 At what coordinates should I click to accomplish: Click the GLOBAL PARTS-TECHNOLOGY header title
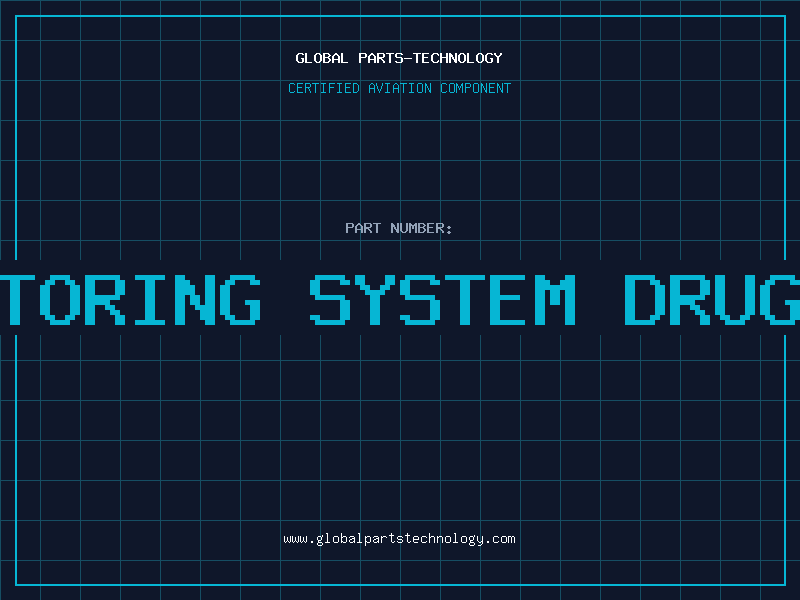pyautogui.click(x=399, y=58)
